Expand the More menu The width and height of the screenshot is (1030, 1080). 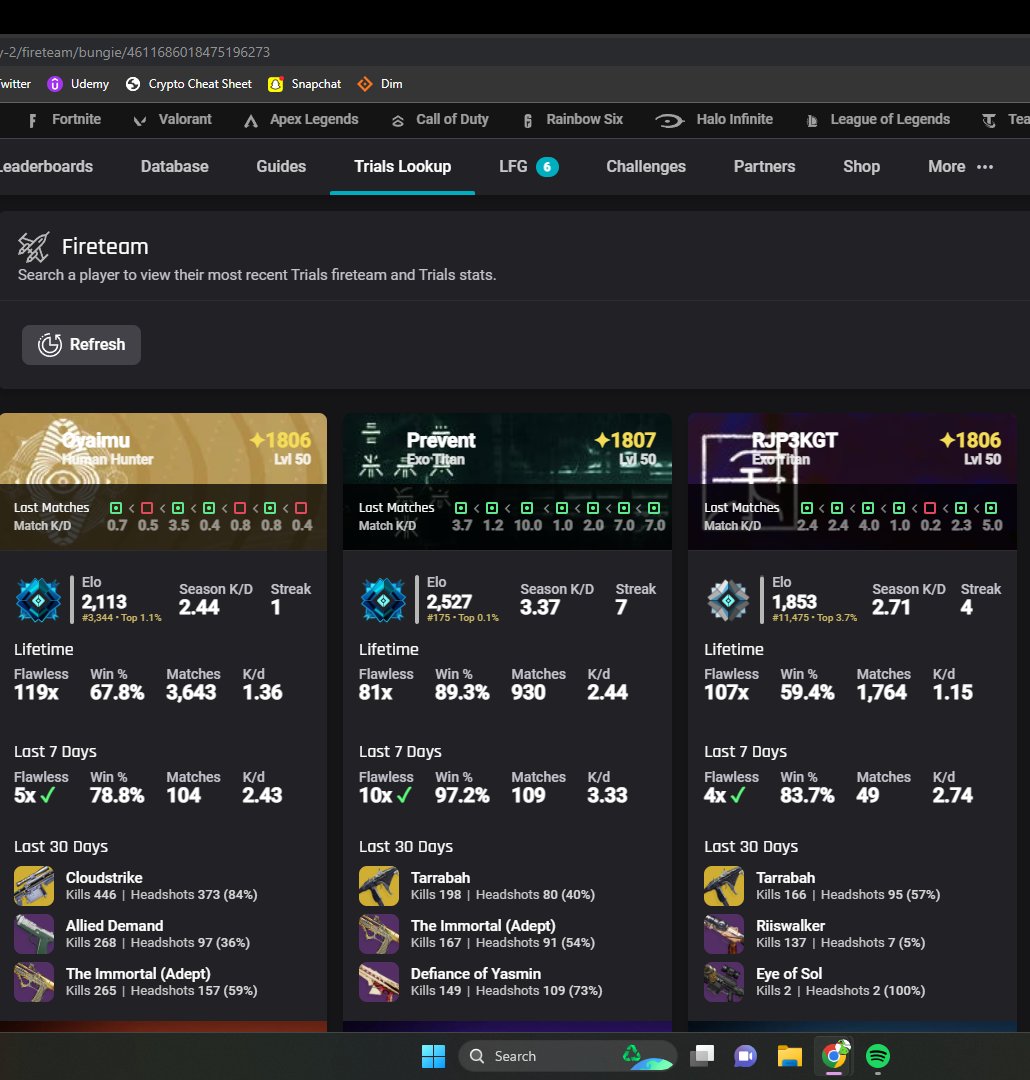click(x=960, y=167)
